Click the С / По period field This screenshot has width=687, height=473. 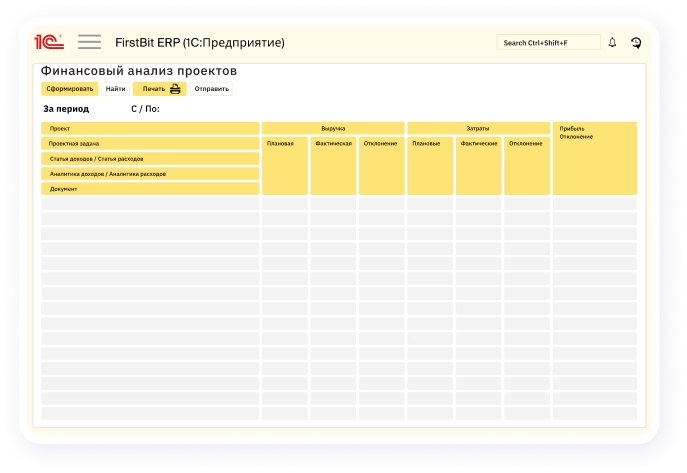click(x=145, y=109)
